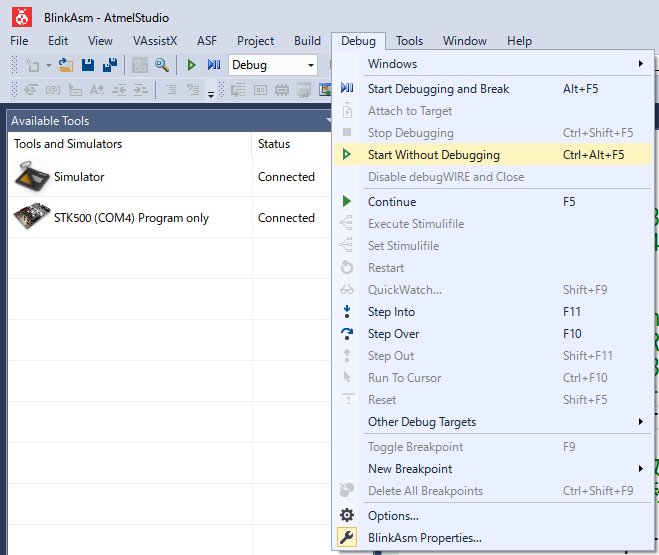The width and height of the screenshot is (659, 555).
Task: Click the Available Tools panel dropdown arrow
Action: (x=328, y=121)
